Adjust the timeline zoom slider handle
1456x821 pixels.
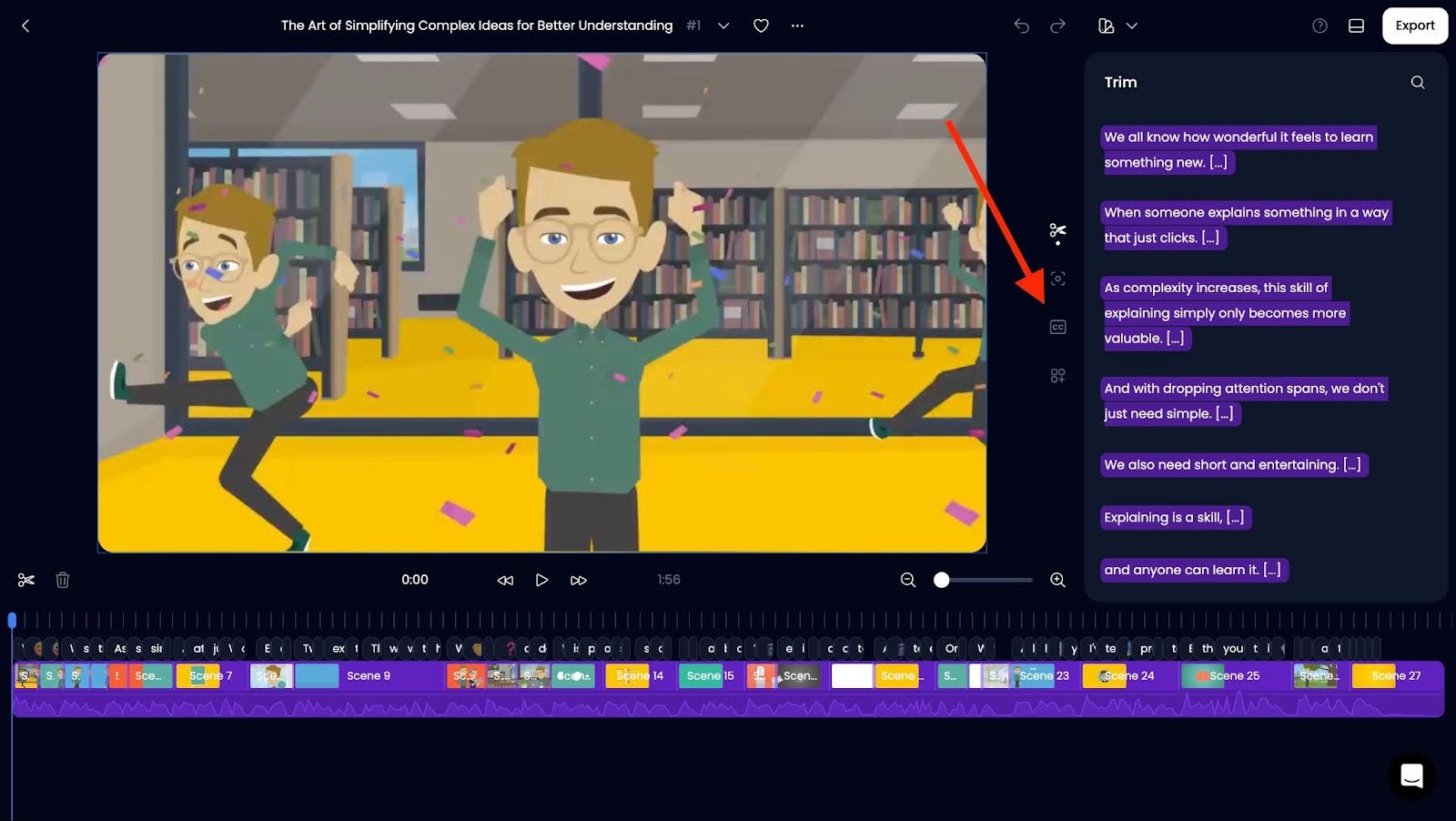942,580
